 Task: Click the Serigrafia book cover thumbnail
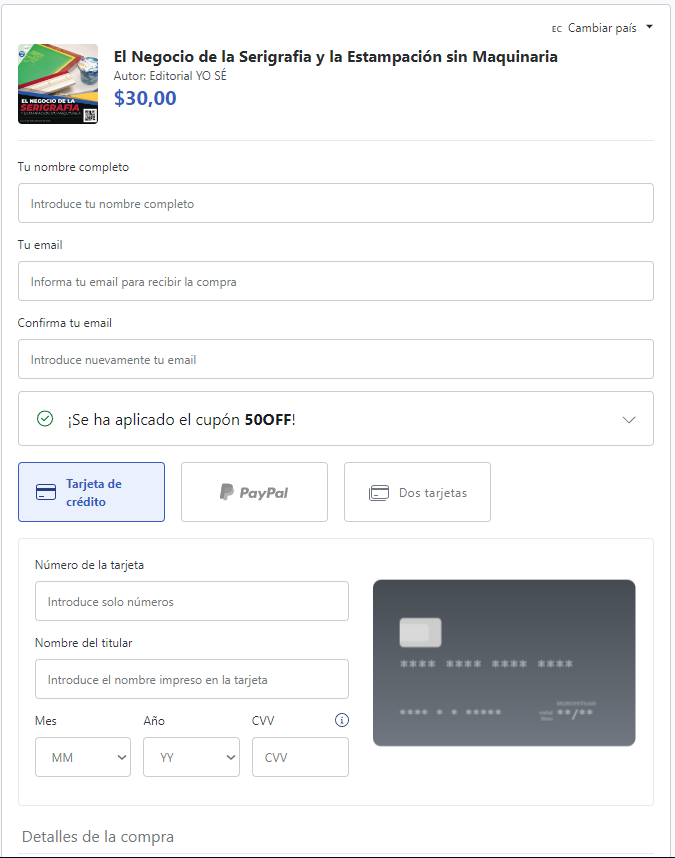point(58,84)
